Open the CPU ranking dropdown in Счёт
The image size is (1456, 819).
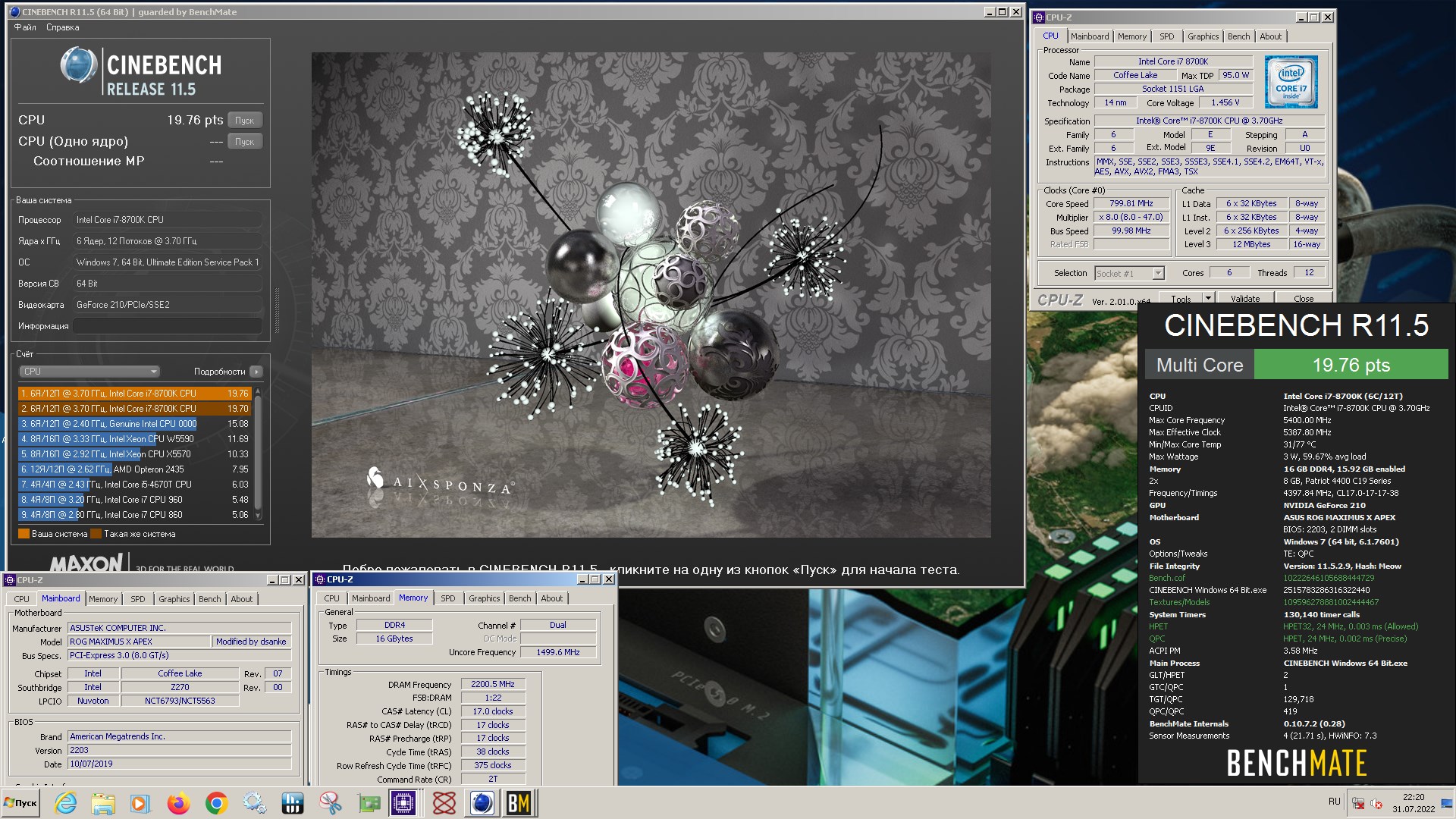click(x=89, y=372)
